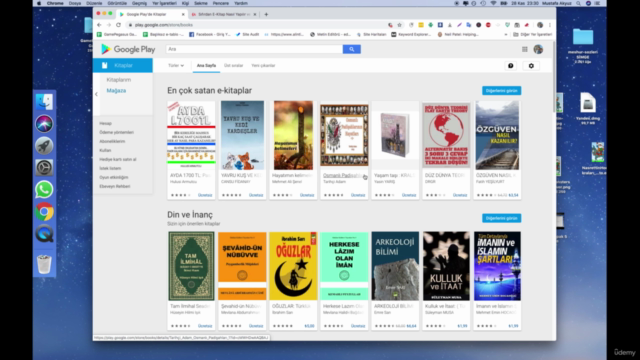Open WhatsApp from the Dock
The height and width of the screenshot is (360, 640).
click(x=44, y=190)
